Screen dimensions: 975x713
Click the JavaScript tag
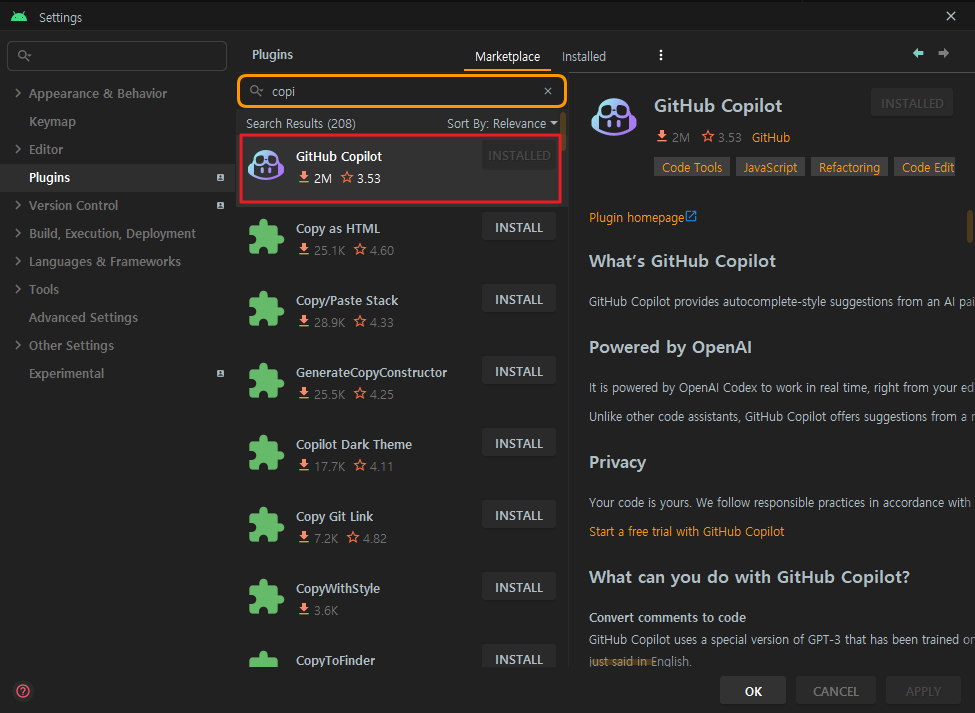pyautogui.click(x=770, y=167)
